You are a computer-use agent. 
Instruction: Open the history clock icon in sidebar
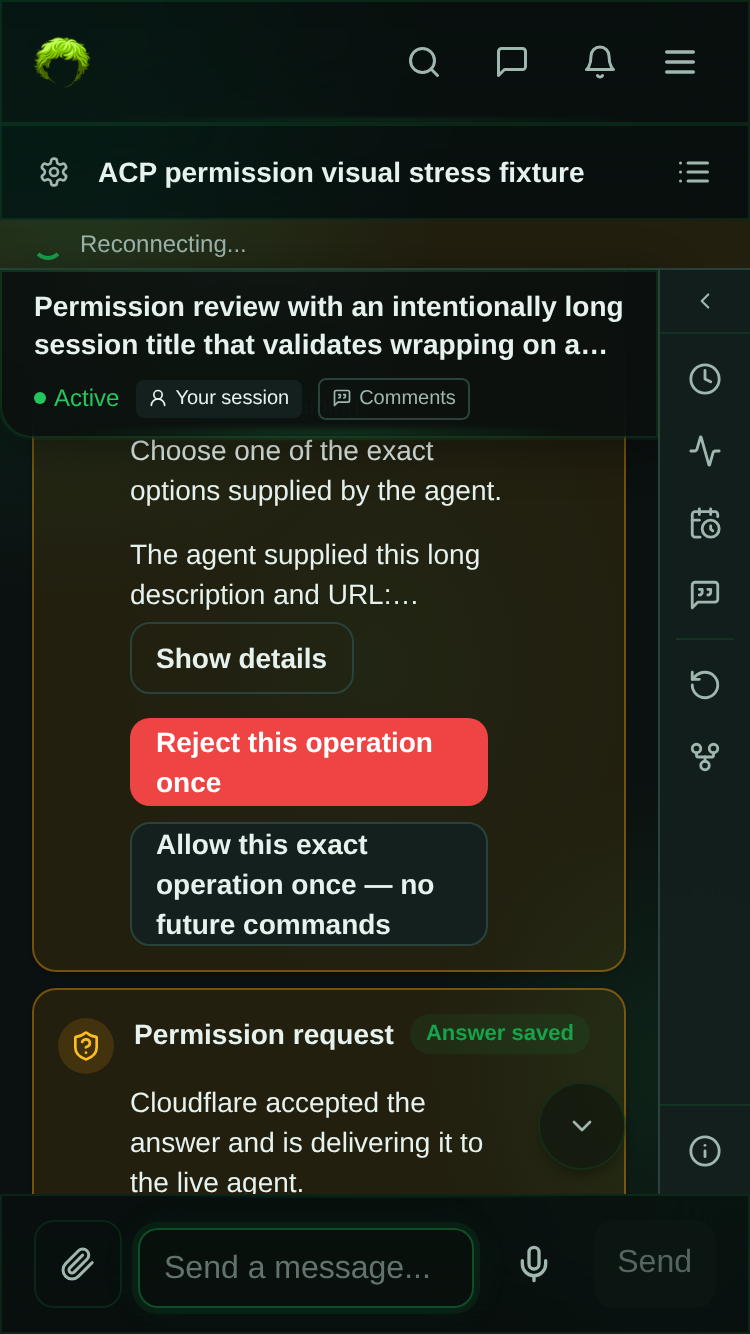[x=705, y=379]
